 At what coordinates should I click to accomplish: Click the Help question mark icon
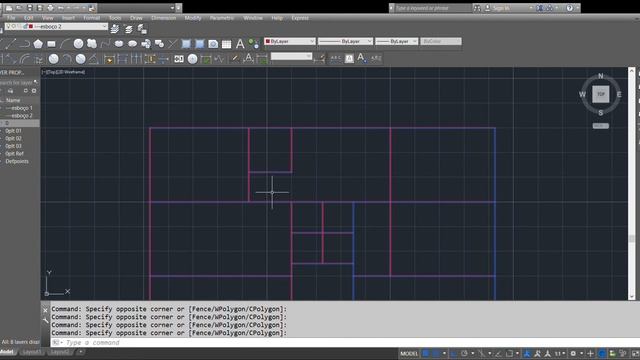pos(569,8)
